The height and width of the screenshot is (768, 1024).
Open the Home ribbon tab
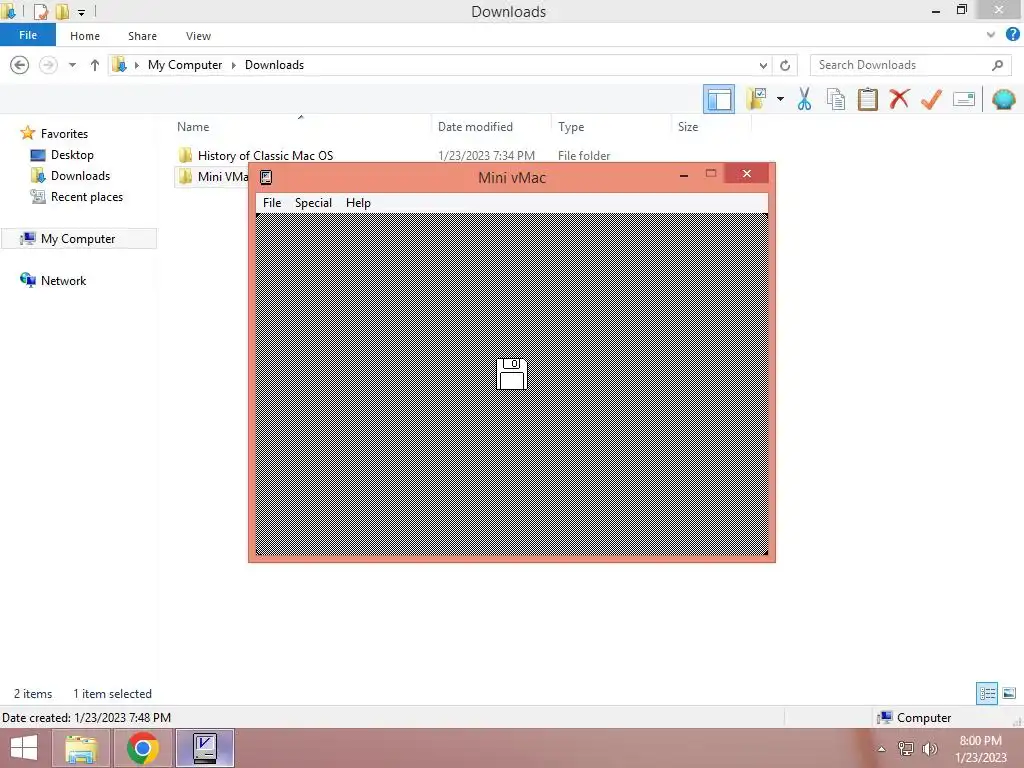[x=85, y=36]
